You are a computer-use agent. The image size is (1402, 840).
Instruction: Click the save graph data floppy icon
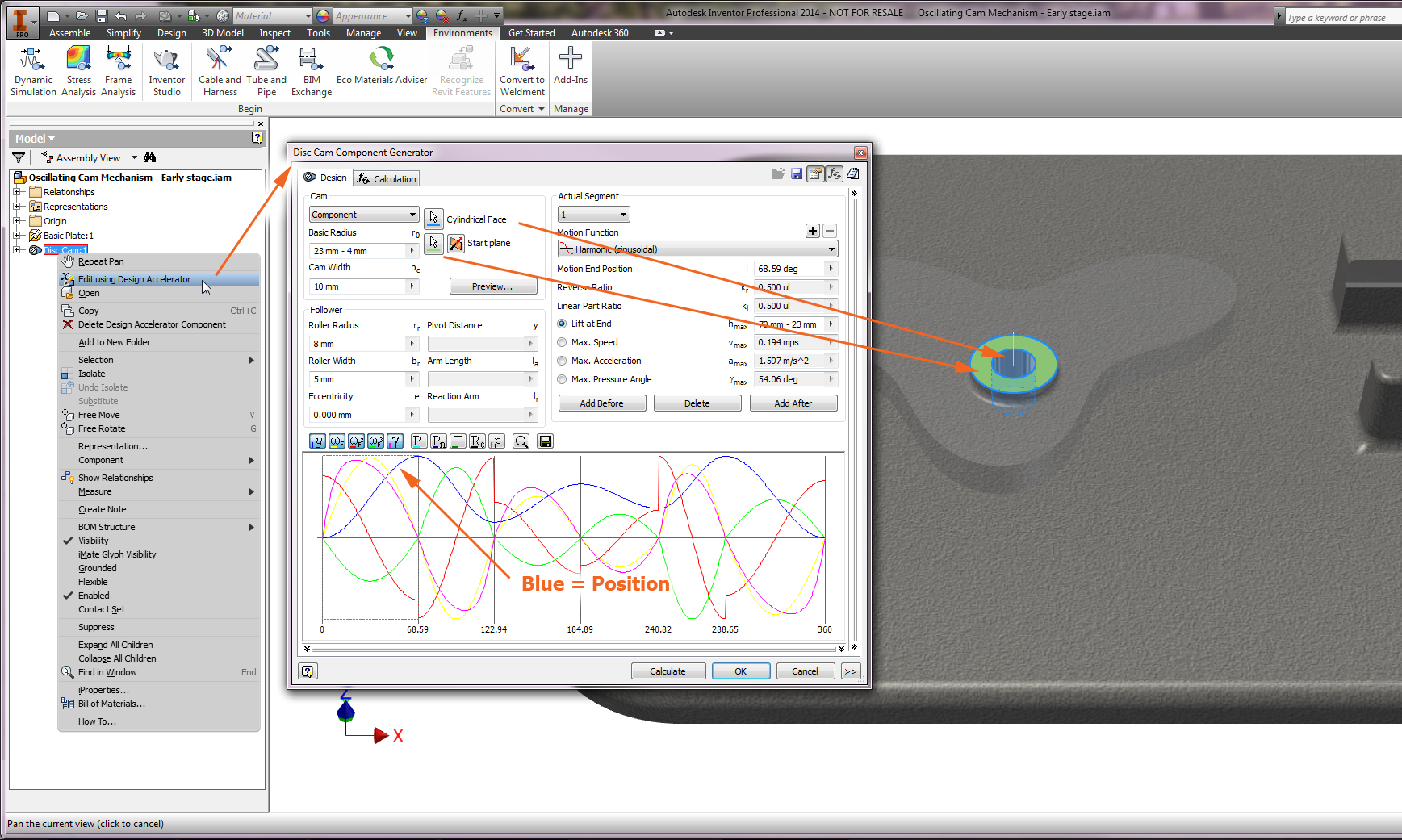click(x=546, y=441)
